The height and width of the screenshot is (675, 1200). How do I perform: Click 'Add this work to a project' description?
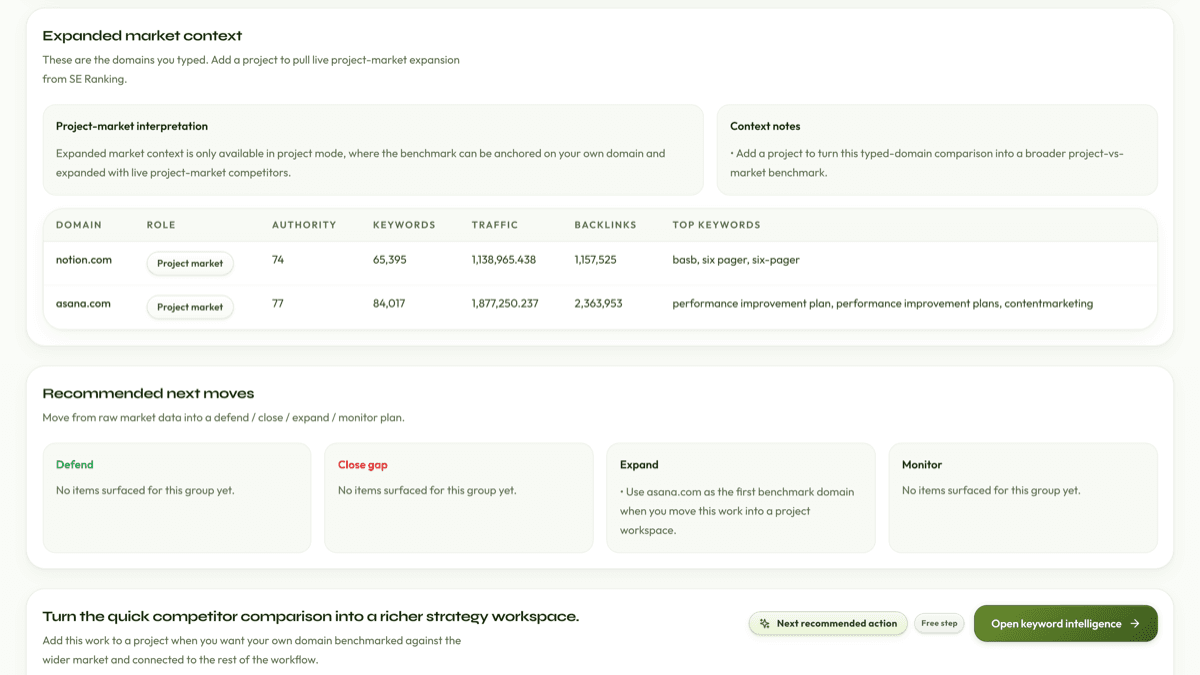click(x=252, y=650)
